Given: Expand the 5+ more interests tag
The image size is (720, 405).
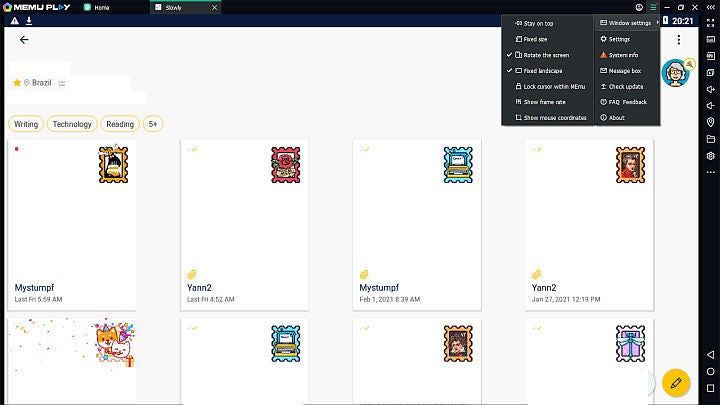Looking at the screenshot, I should [x=153, y=124].
